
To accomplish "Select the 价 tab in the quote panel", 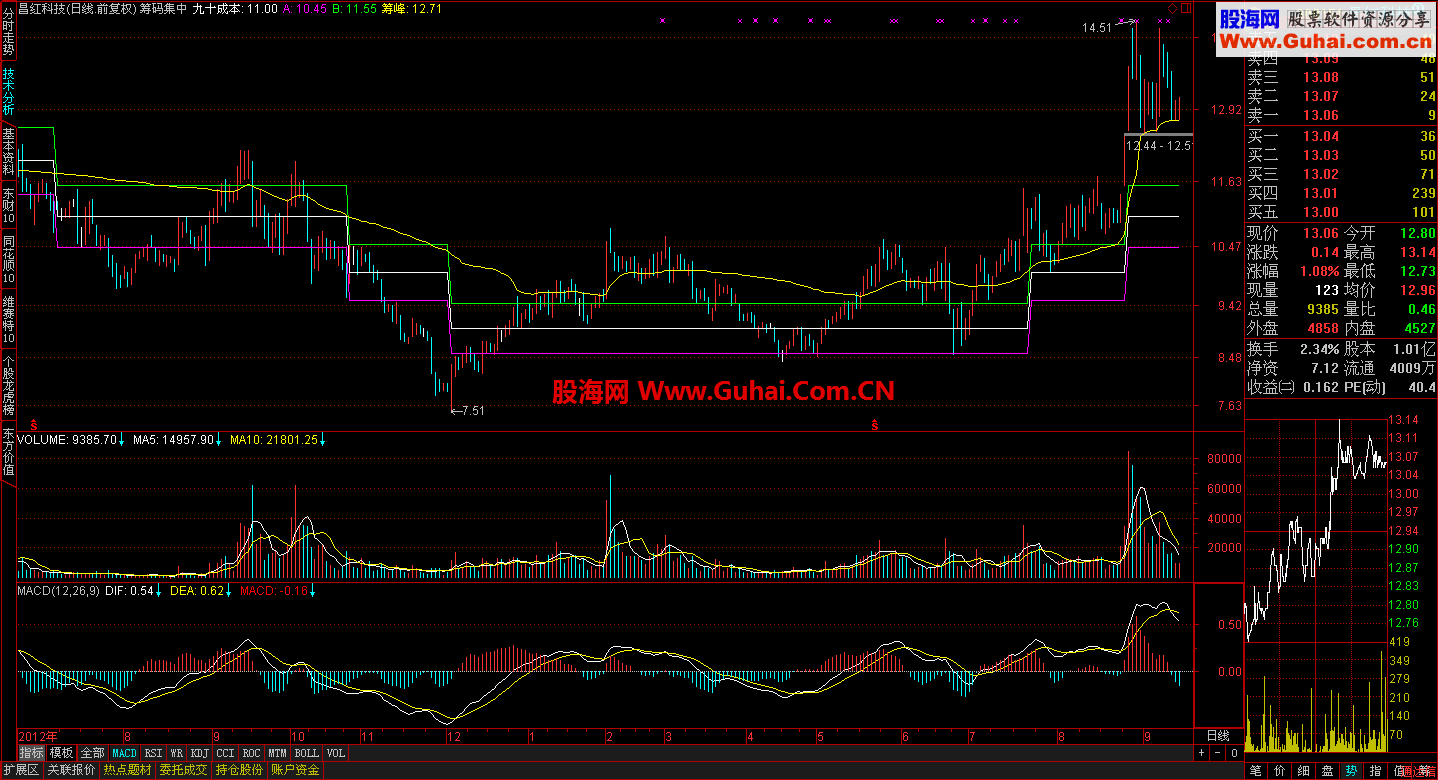I will tap(1279, 770).
